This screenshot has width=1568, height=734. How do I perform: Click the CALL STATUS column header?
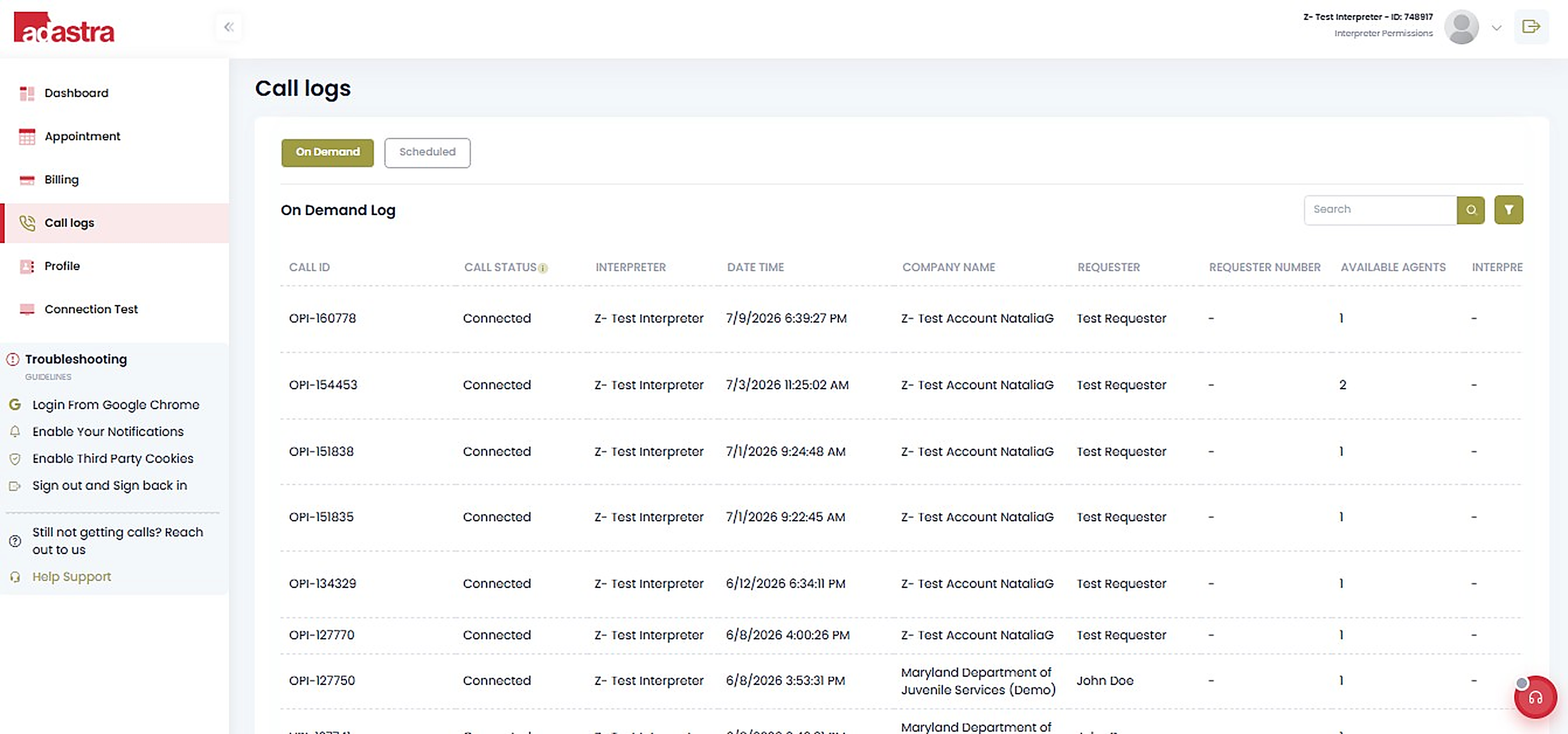(500, 268)
